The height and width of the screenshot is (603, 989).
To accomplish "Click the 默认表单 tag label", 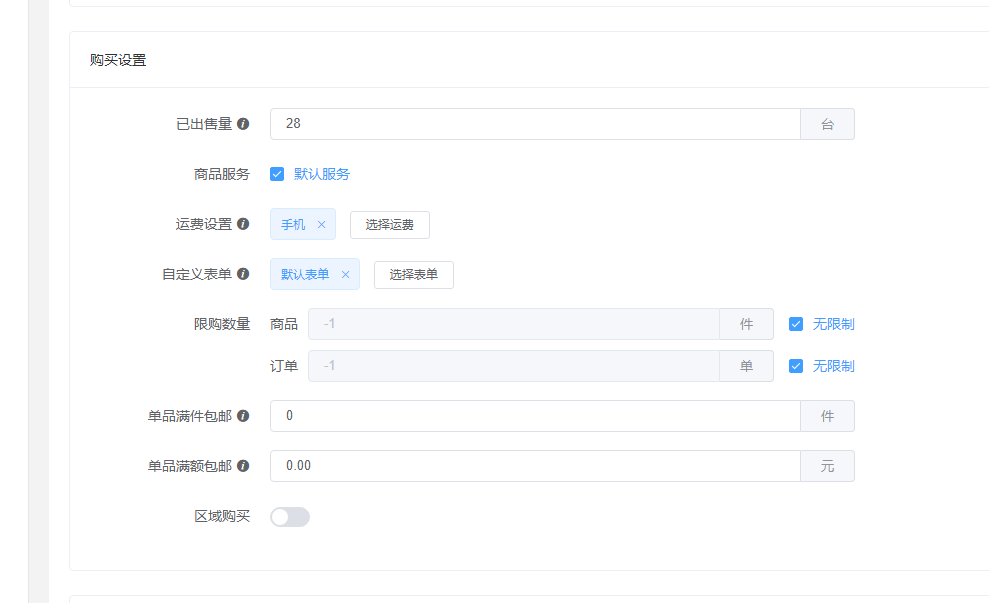I will 305,274.
